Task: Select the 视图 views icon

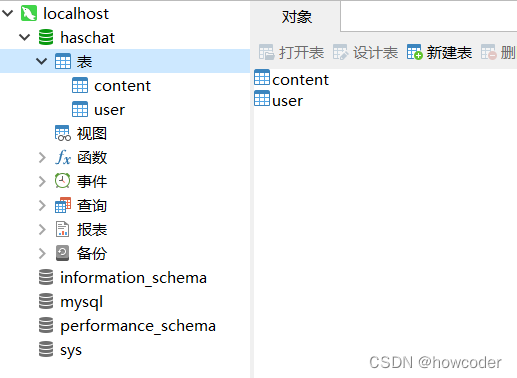Action: pos(63,133)
